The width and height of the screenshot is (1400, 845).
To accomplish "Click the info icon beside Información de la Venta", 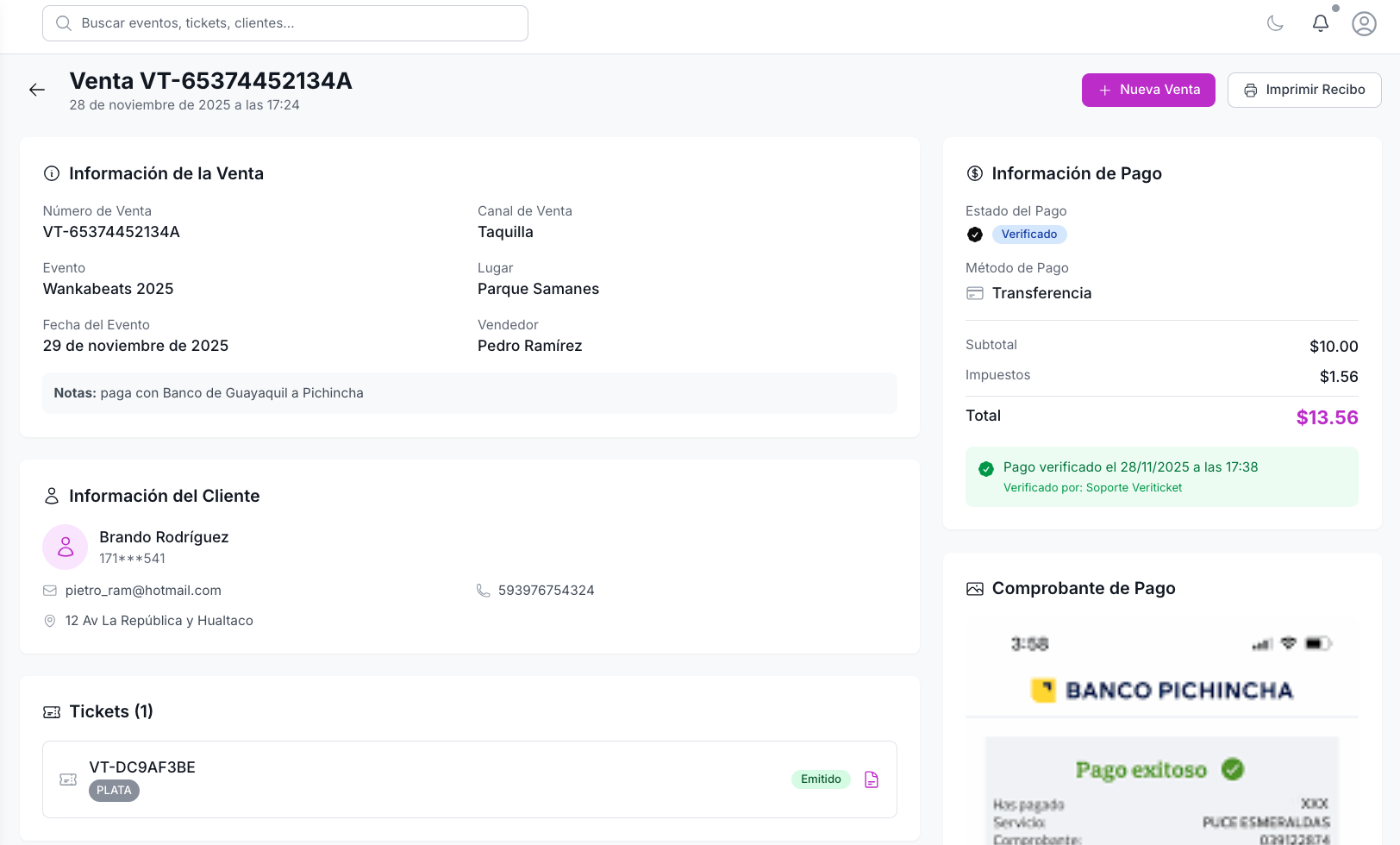I will coord(51,172).
